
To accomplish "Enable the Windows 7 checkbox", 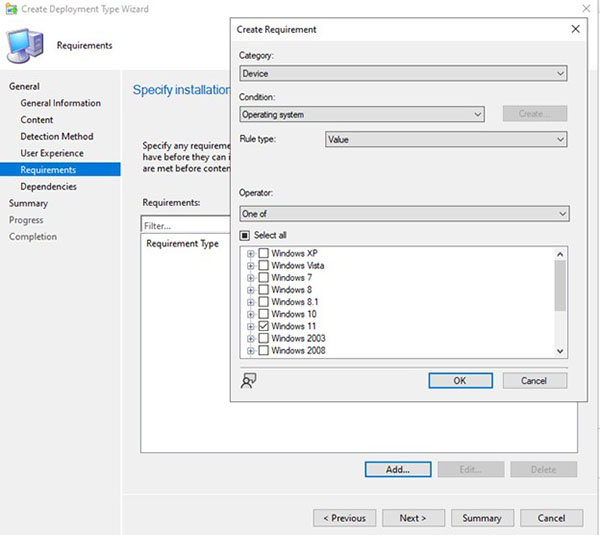I will (264, 278).
